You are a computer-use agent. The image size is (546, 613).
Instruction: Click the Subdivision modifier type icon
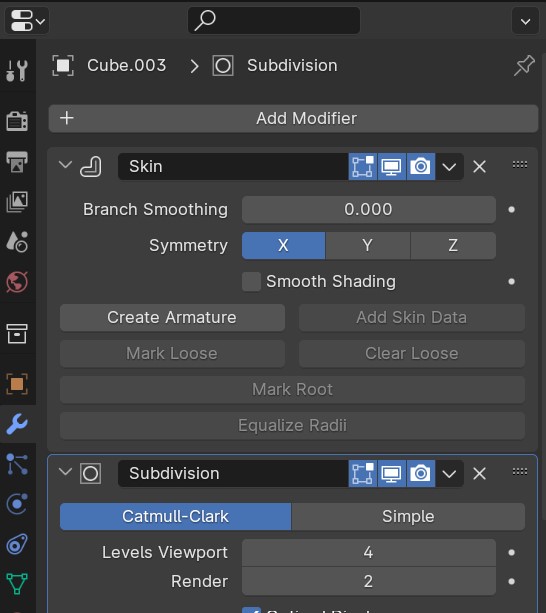click(x=91, y=473)
